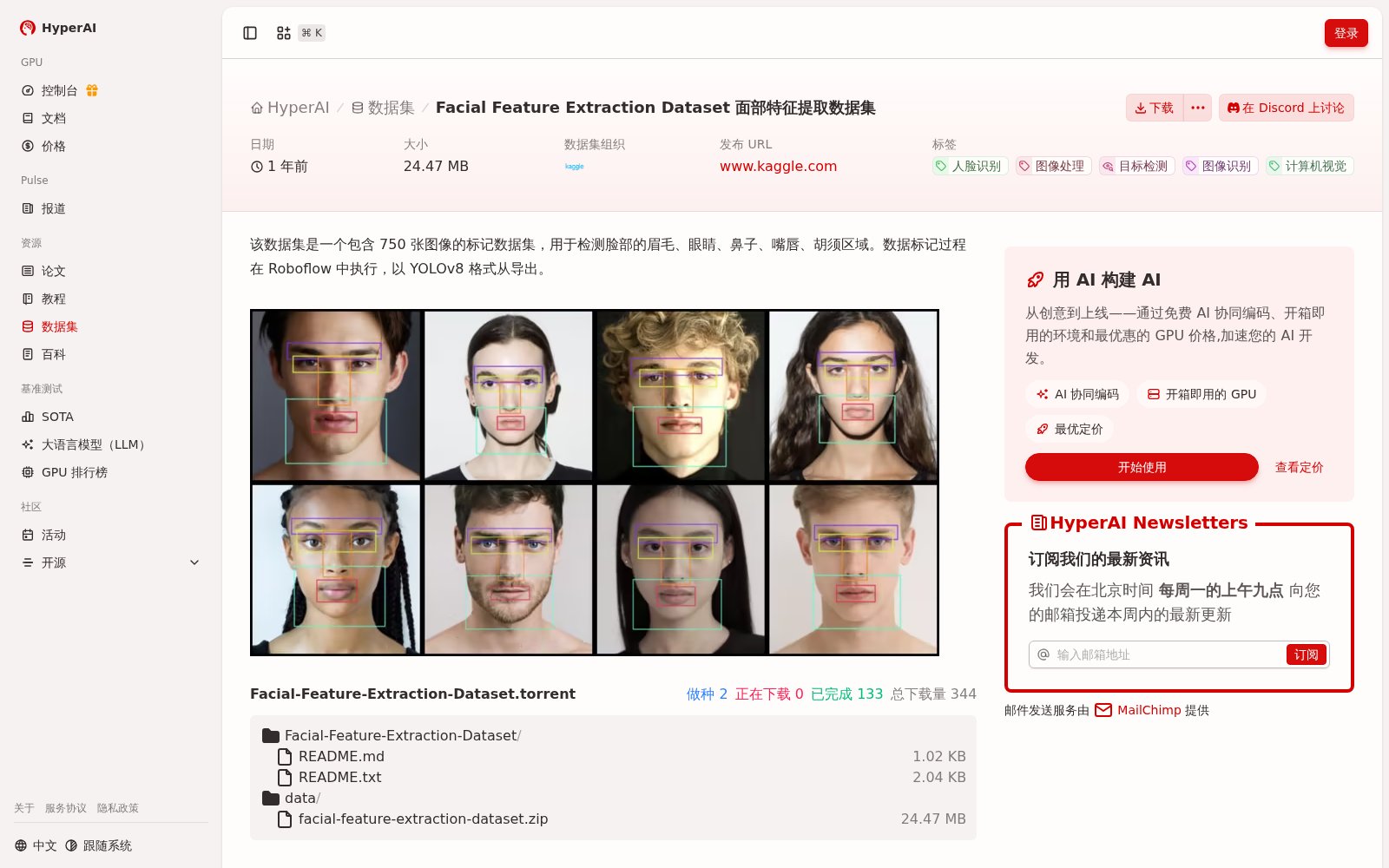Toggle the sidebar panel icon
This screenshot has width=1389, height=868.
[250, 33]
